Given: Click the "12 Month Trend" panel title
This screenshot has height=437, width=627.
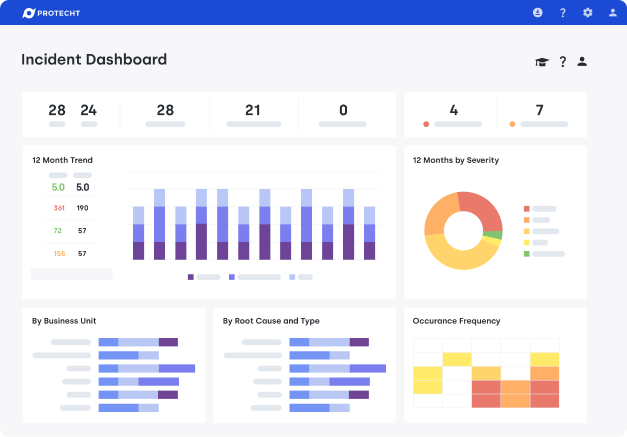Looking at the screenshot, I should coord(62,160).
